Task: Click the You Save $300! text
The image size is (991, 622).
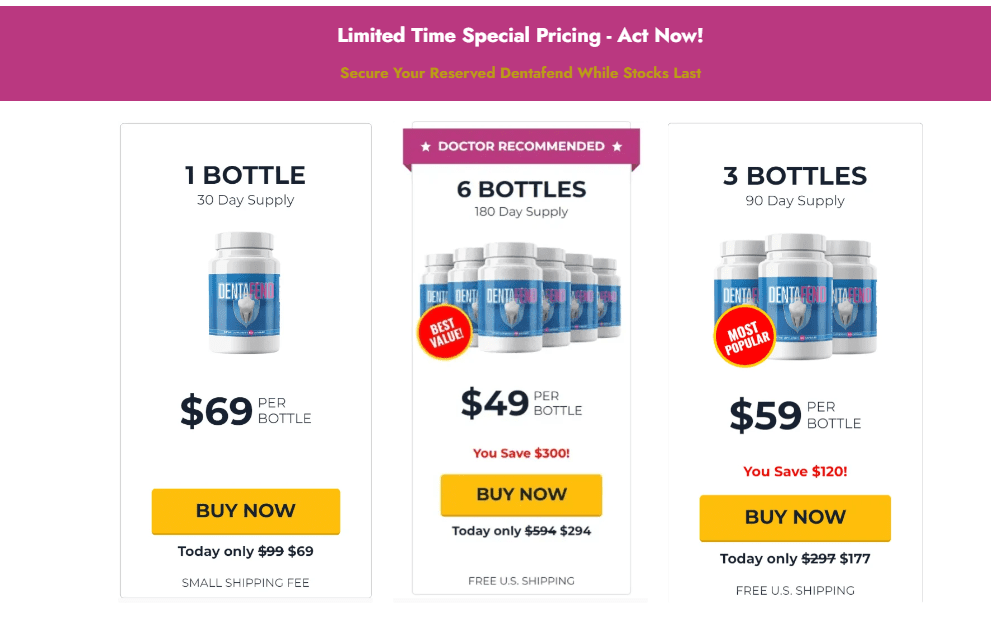Action: point(521,453)
